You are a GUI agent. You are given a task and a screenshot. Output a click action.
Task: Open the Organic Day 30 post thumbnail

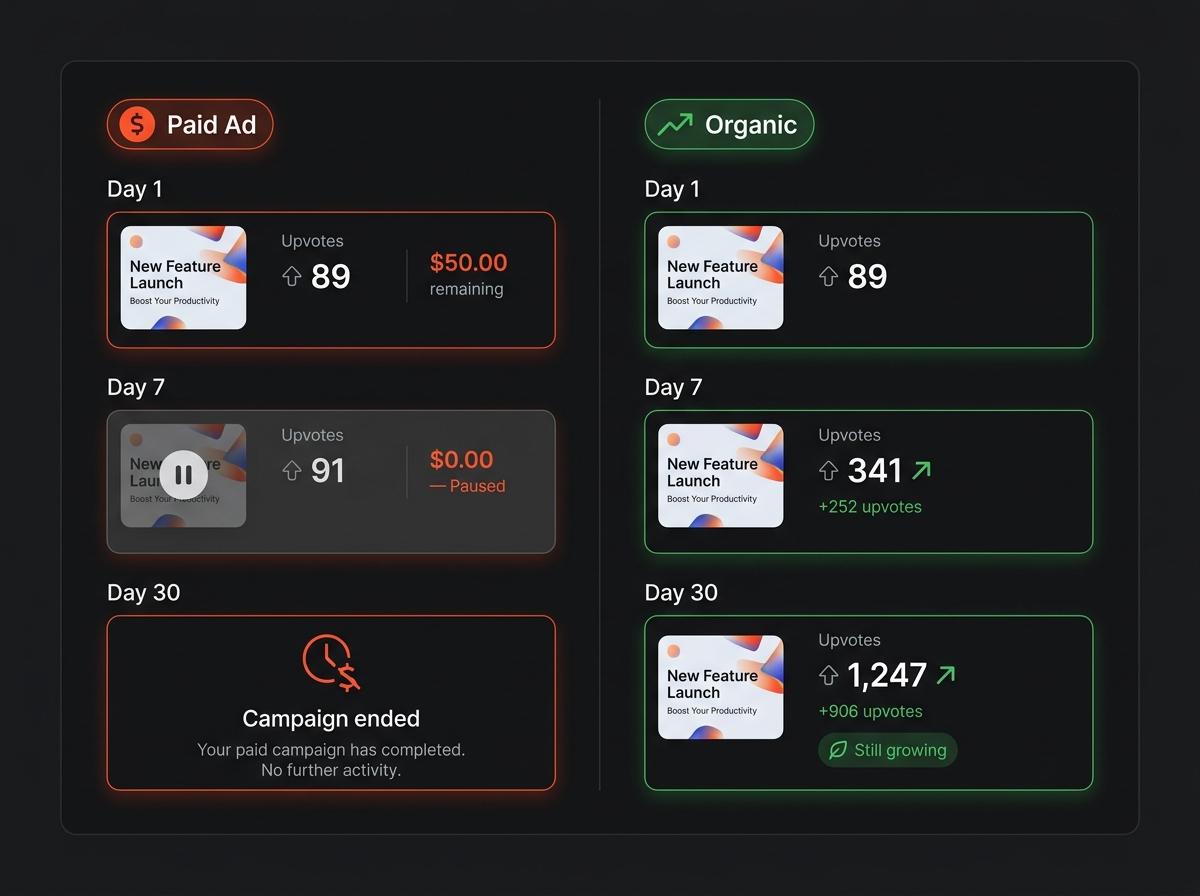pos(721,687)
